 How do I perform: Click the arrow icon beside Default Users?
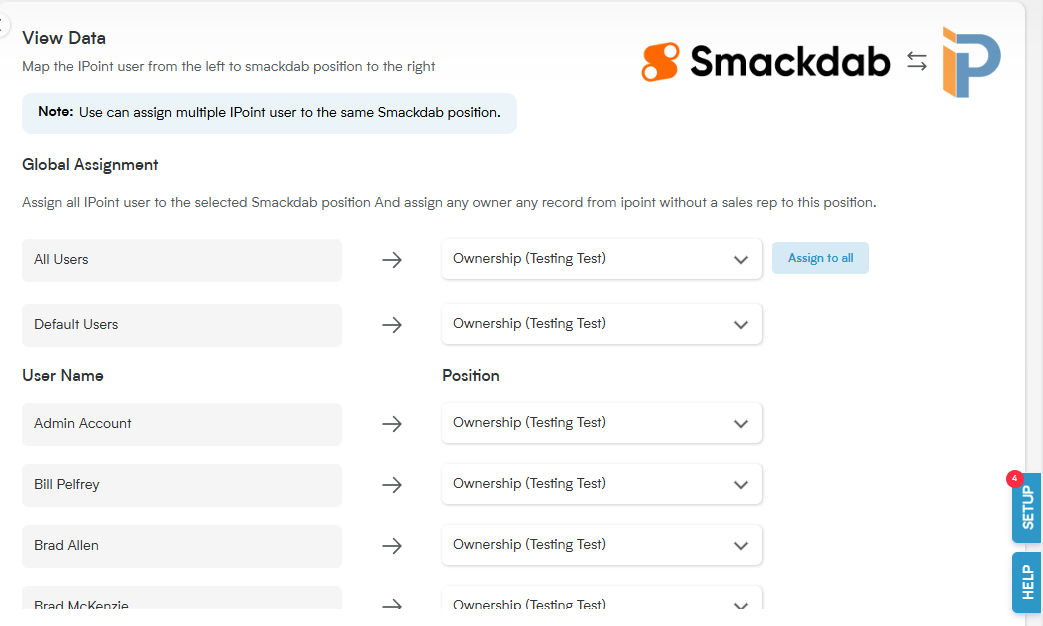click(392, 325)
